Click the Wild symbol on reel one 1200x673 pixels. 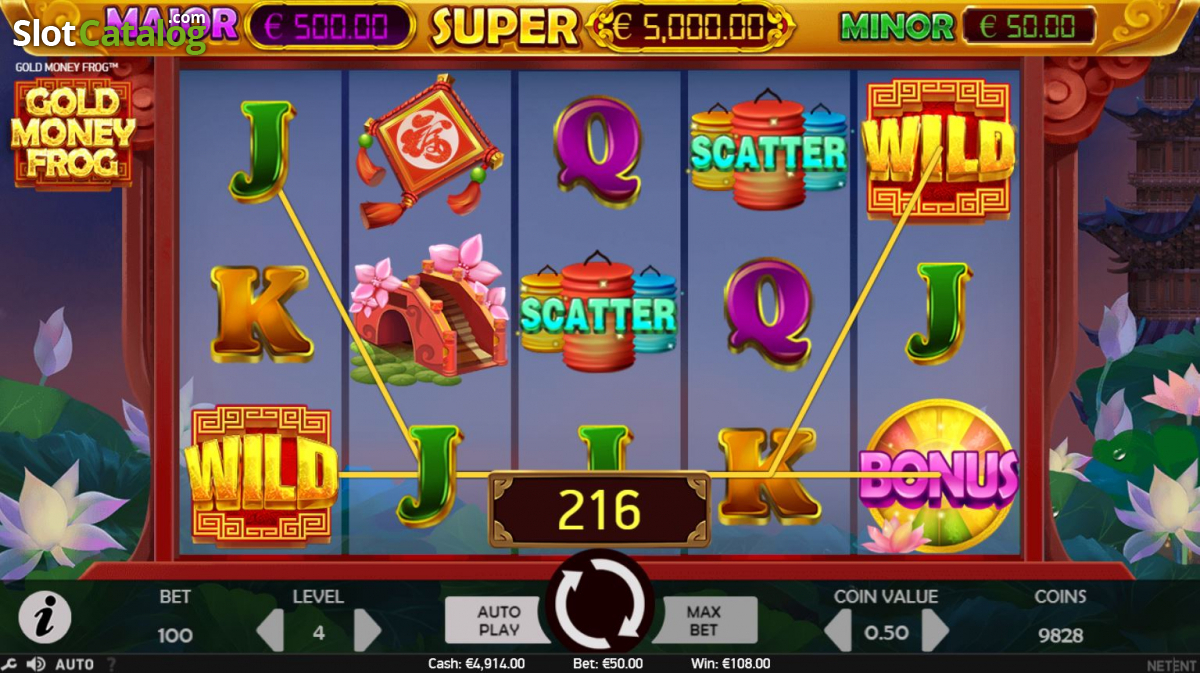point(262,474)
